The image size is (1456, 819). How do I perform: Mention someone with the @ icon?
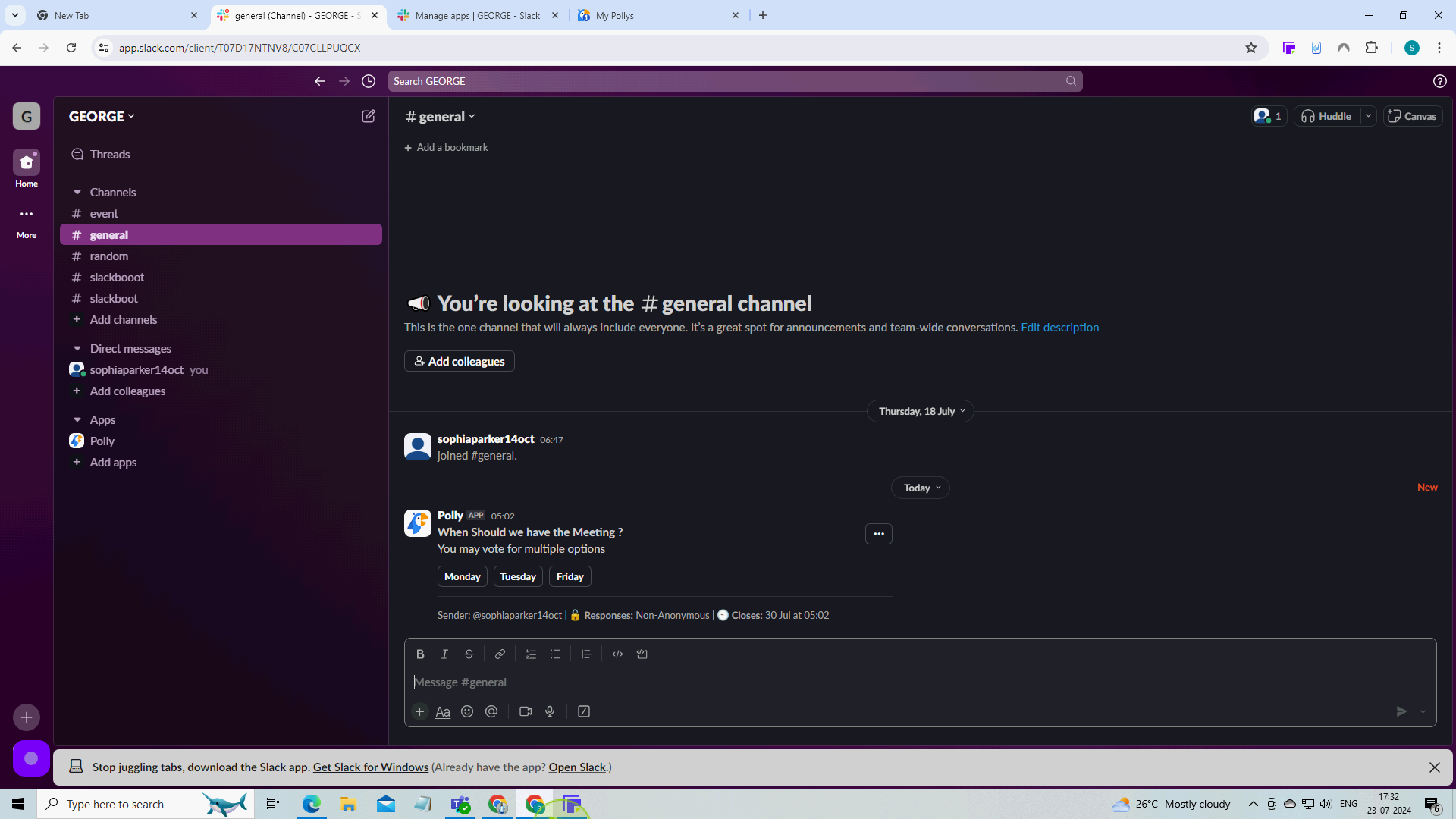pos(491,711)
